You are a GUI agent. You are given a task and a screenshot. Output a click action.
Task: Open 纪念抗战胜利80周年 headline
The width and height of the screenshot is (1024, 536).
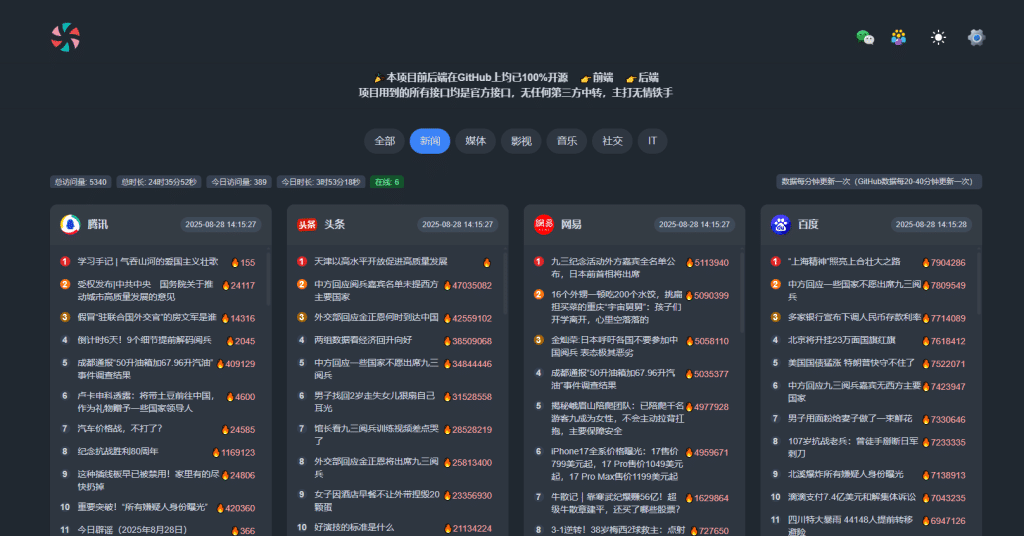click(118, 451)
